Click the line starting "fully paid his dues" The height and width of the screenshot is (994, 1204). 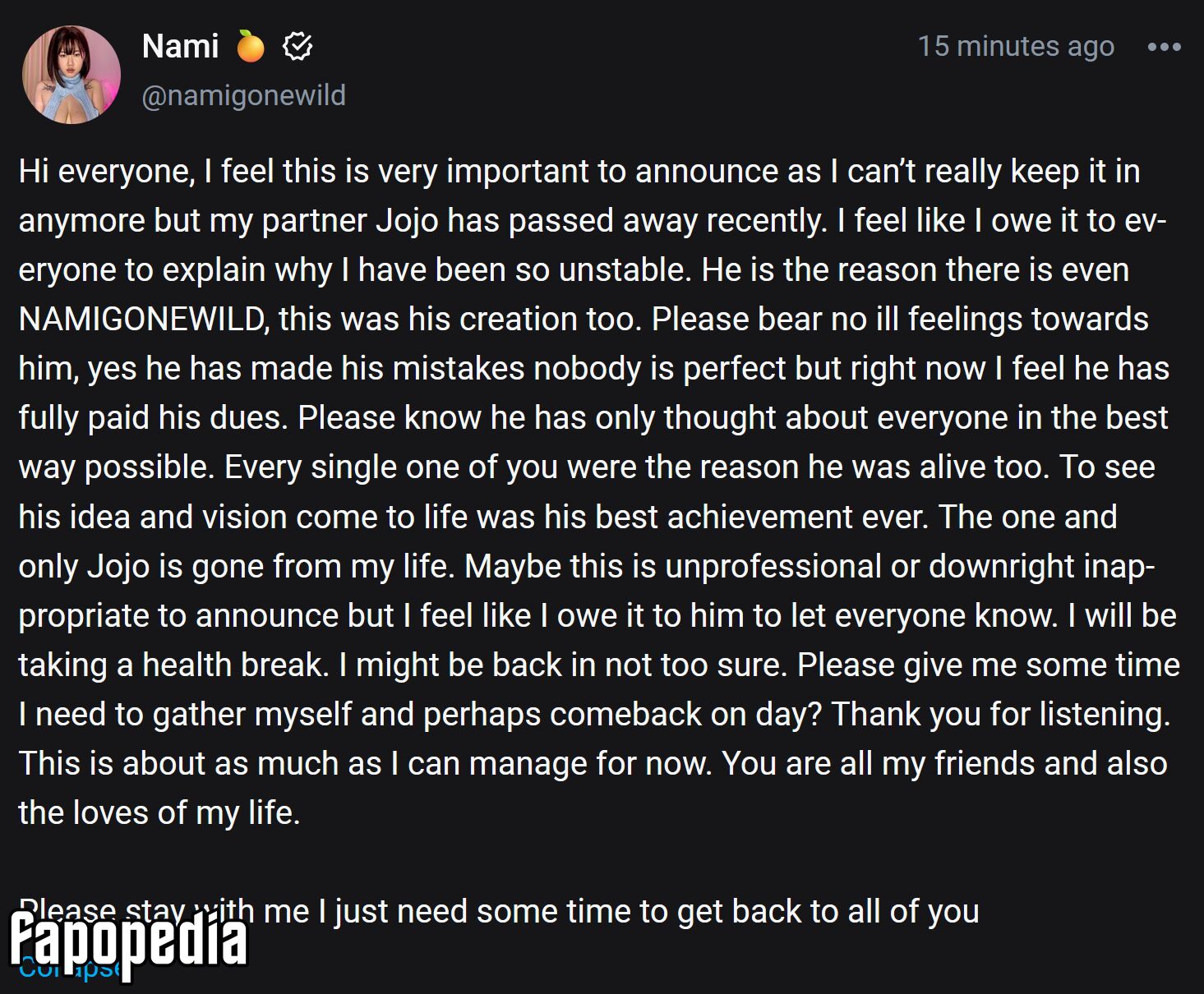593,417
